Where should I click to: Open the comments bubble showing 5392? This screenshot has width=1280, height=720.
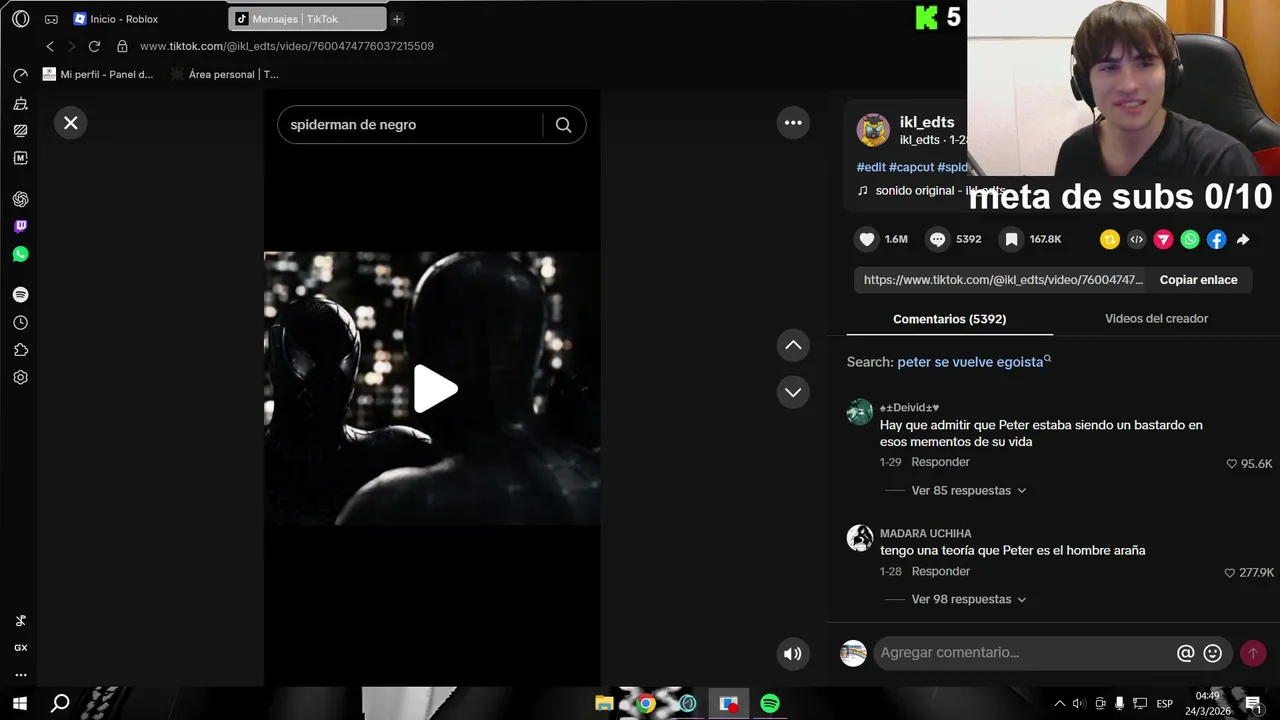coord(937,239)
